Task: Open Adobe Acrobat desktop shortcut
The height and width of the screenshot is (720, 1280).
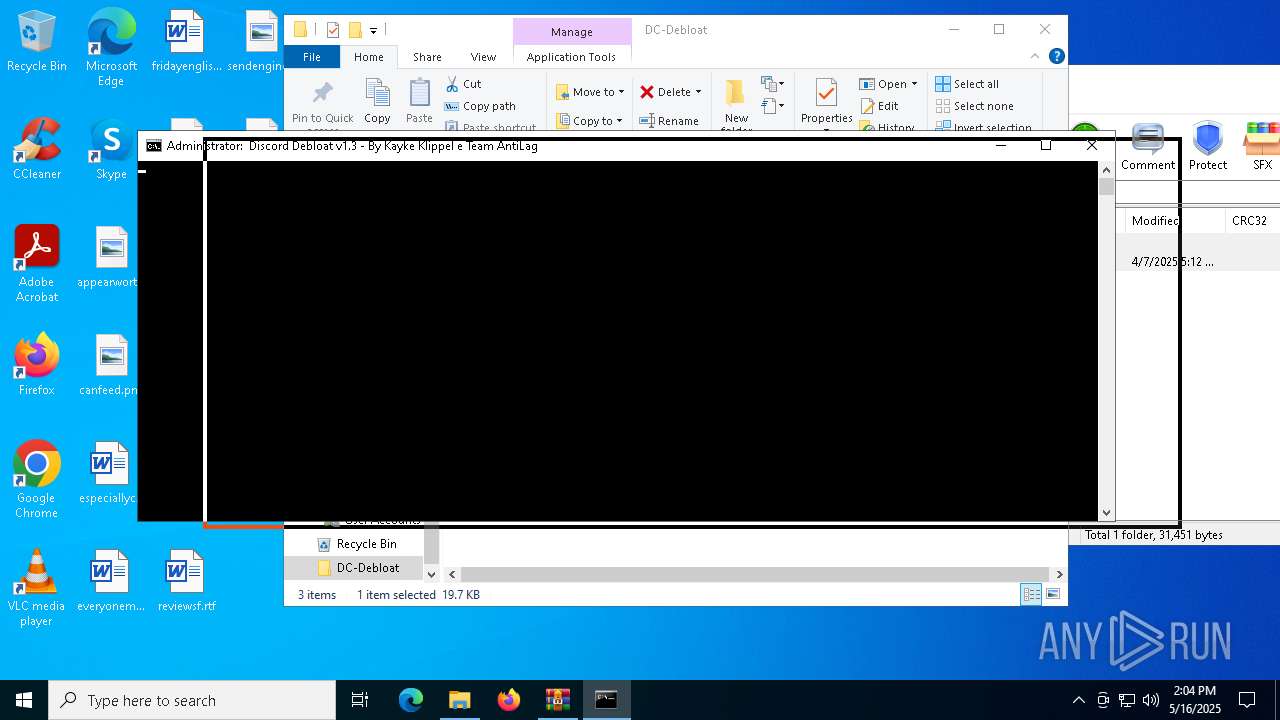Action: [x=37, y=264]
